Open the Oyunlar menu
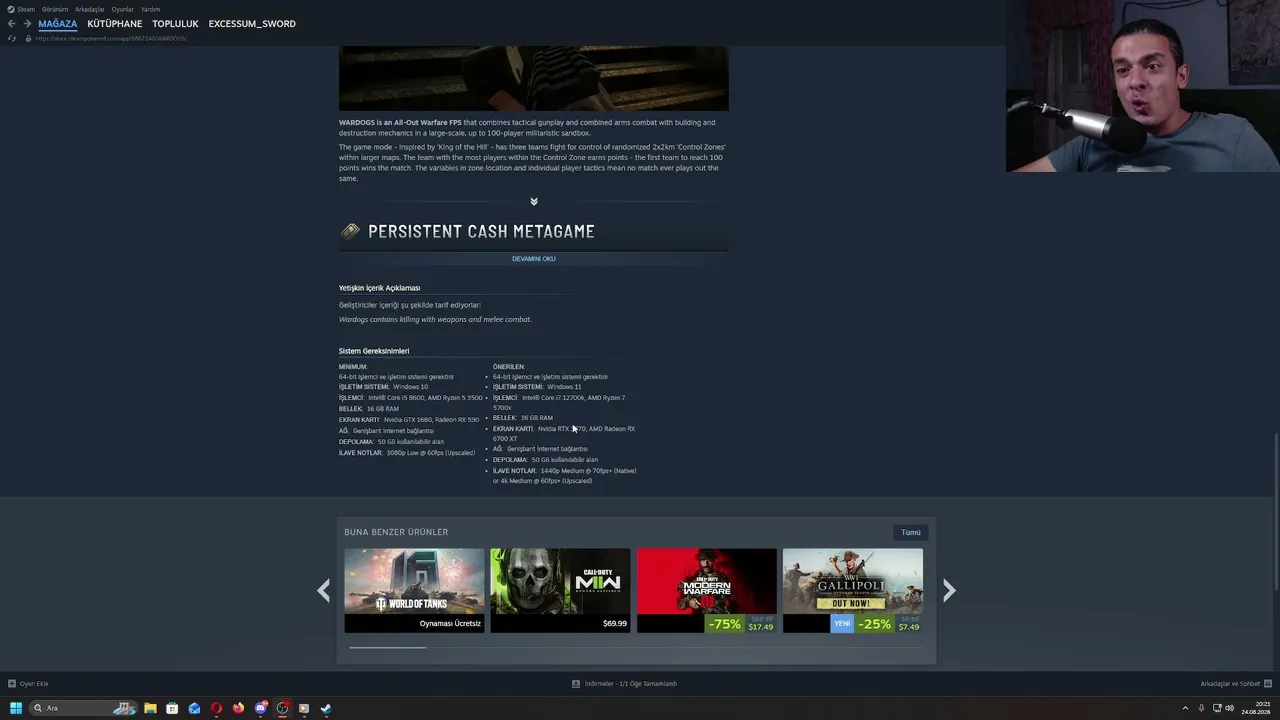This screenshot has height=720, width=1280. [x=123, y=9]
